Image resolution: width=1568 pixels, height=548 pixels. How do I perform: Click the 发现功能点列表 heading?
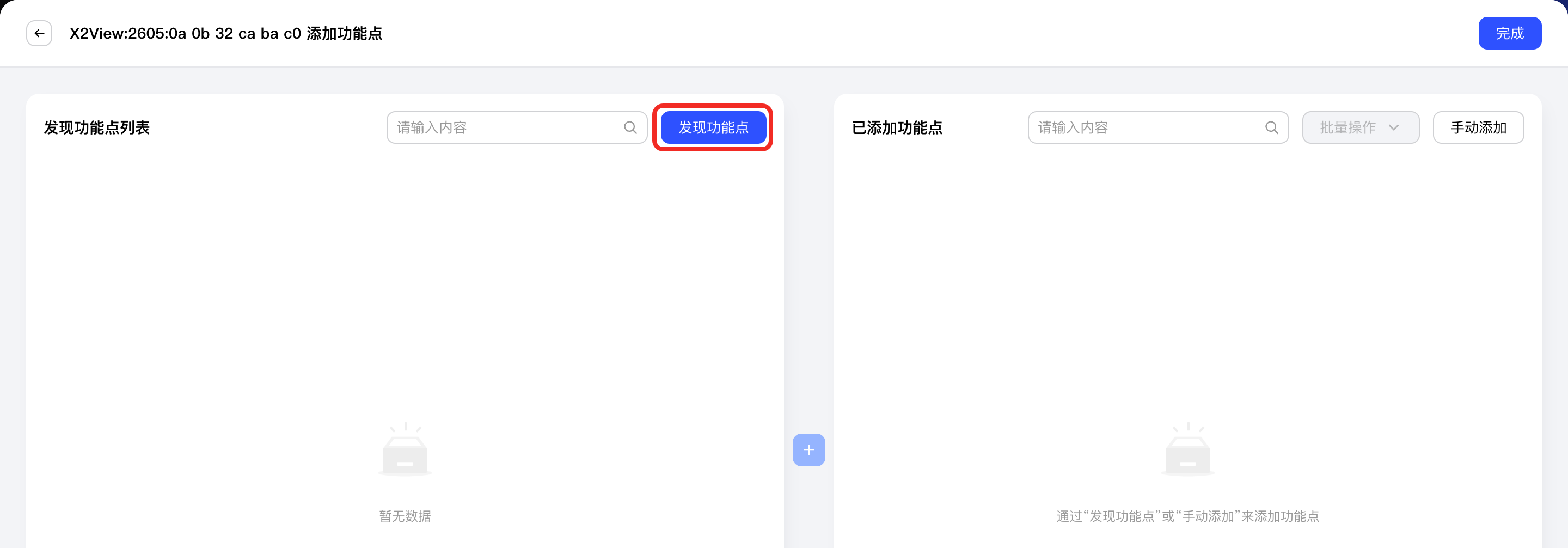pyautogui.click(x=97, y=128)
